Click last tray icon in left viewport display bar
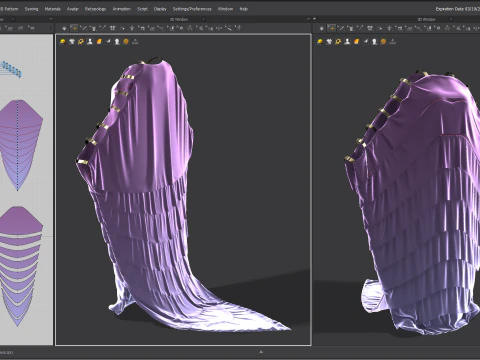The width and height of the screenshot is (480, 360). click(x=135, y=41)
